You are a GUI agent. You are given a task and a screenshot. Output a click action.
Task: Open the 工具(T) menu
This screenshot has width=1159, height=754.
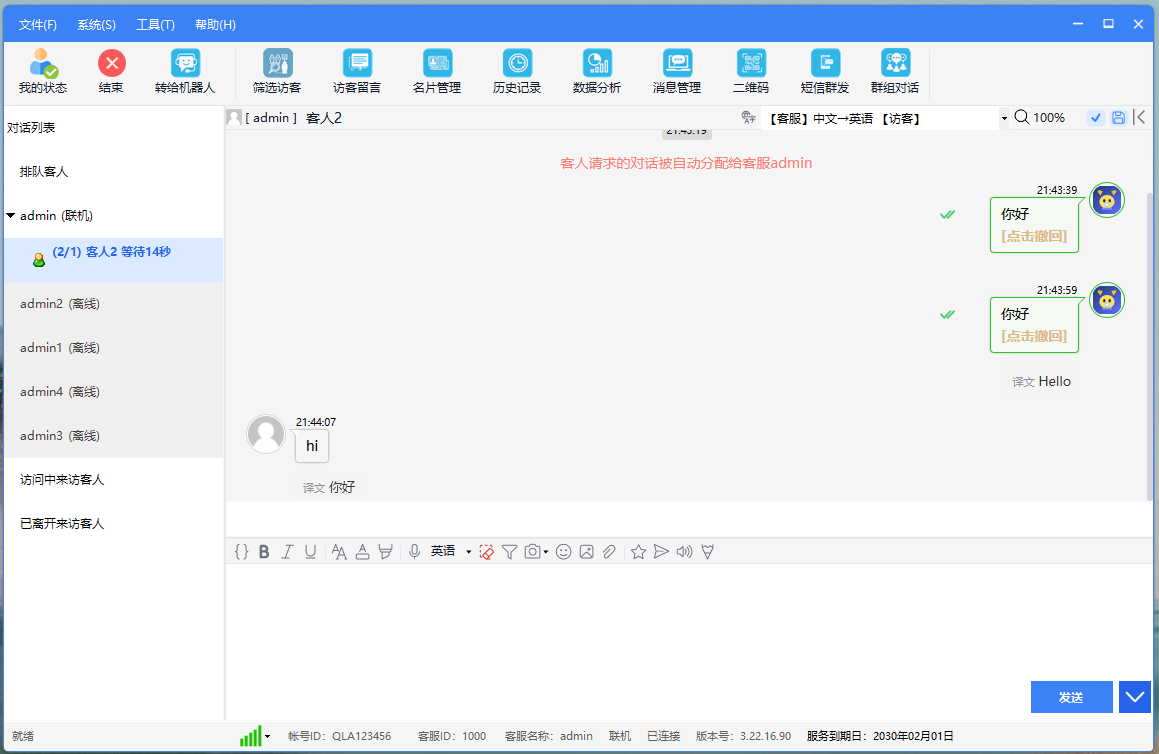pos(155,24)
